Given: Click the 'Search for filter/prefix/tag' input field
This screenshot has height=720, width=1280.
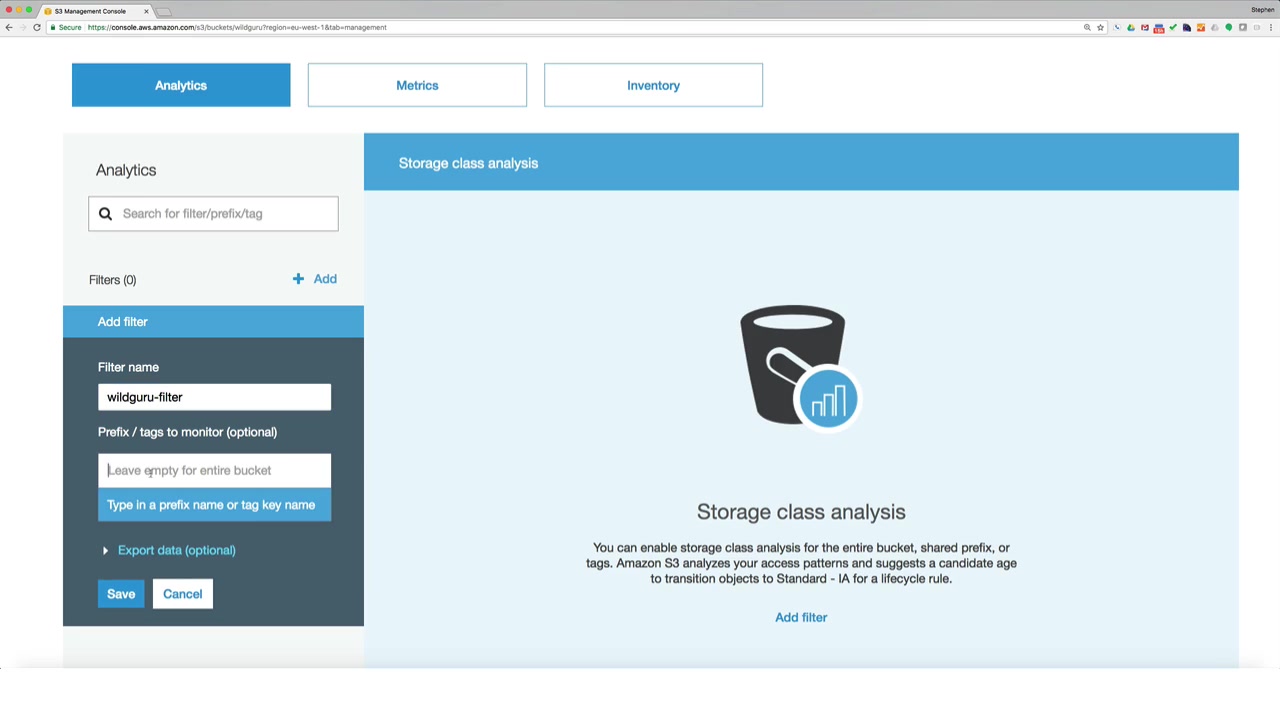Looking at the screenshot, I should click(213, 213).
